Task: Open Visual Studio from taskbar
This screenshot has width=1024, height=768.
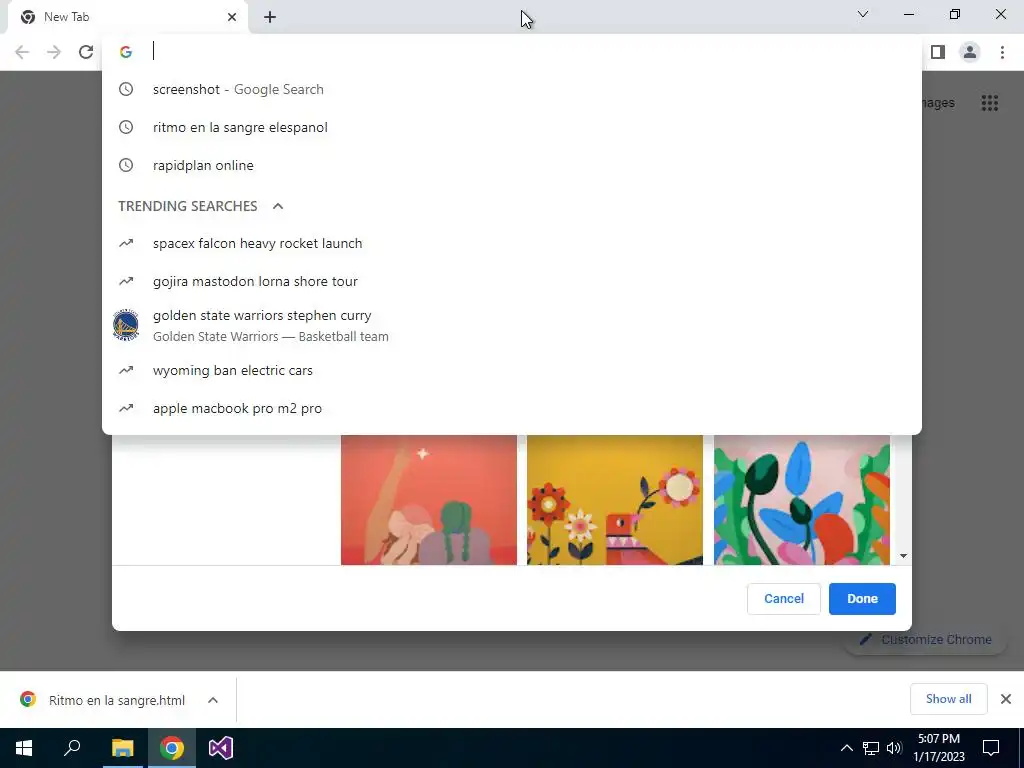Action: [221, 748]
